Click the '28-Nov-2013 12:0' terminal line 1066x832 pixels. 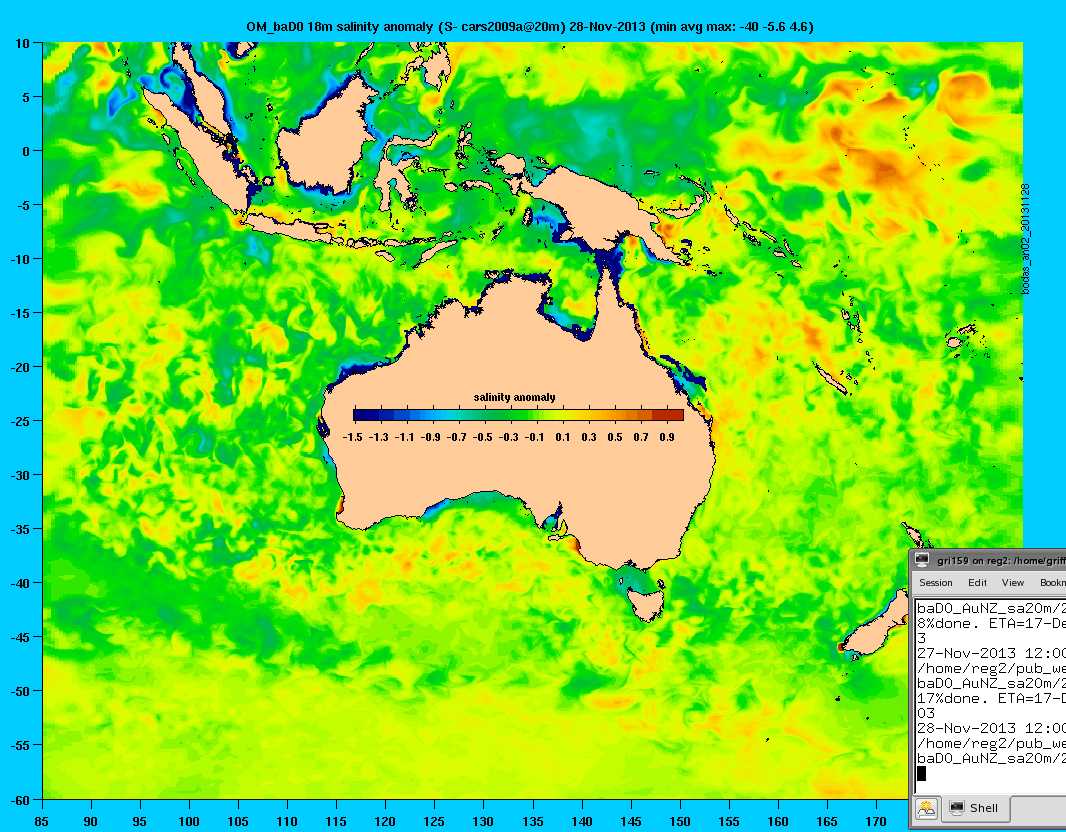[991, 728]
